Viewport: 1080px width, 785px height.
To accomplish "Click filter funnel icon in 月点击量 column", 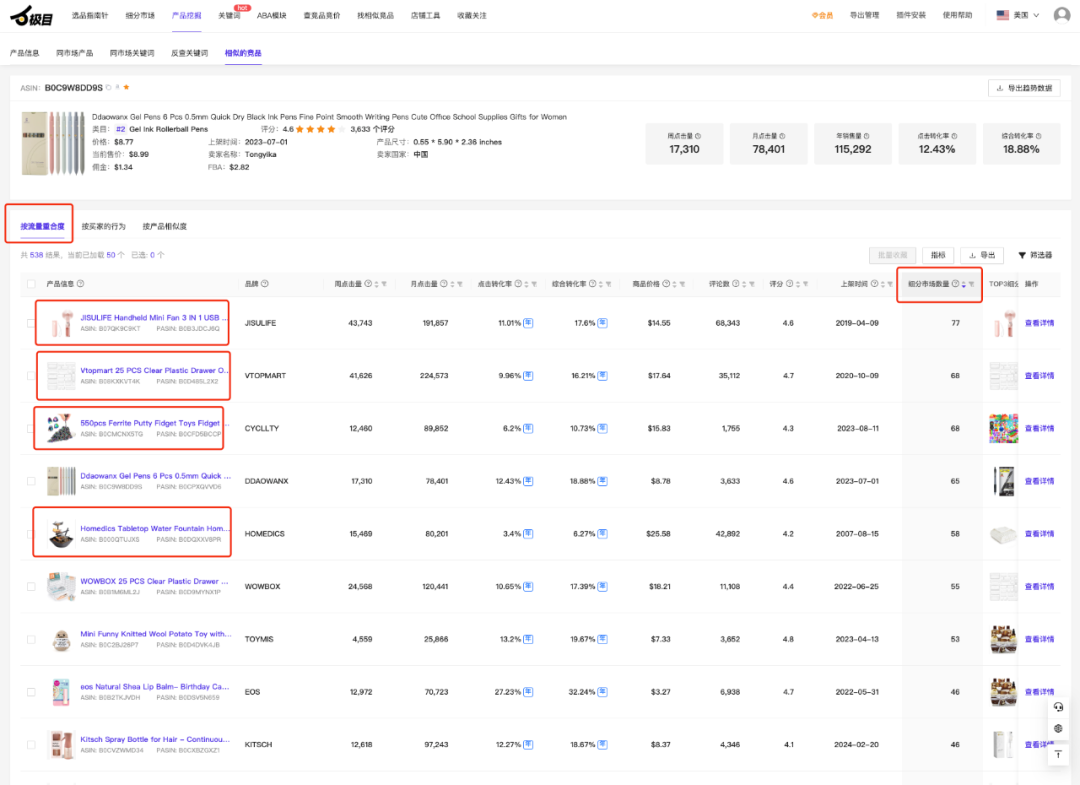I will pos(460,284).
